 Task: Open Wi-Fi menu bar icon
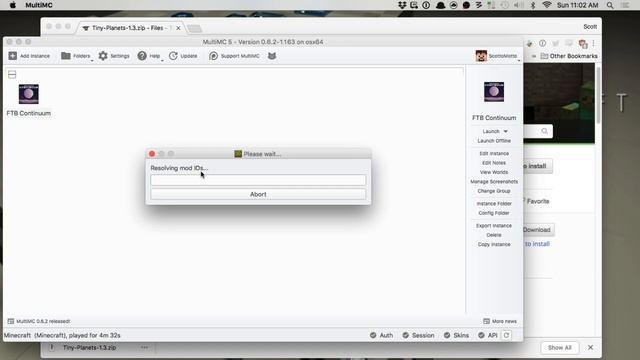coord(547,5)
